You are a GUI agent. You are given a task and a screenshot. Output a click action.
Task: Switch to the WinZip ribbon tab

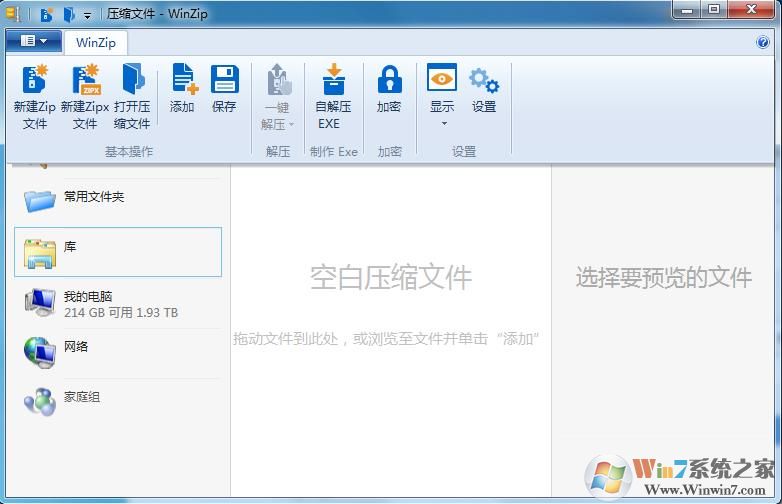[x=95, y=42]
